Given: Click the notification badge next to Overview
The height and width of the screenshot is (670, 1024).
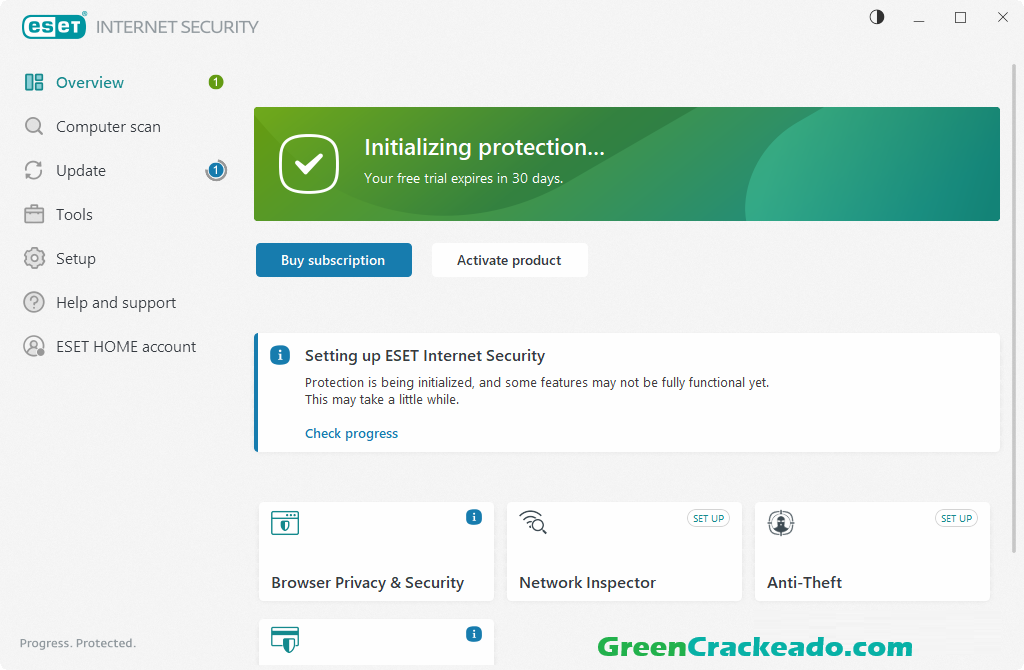Looking at the screenshot, I should (215, 82).
